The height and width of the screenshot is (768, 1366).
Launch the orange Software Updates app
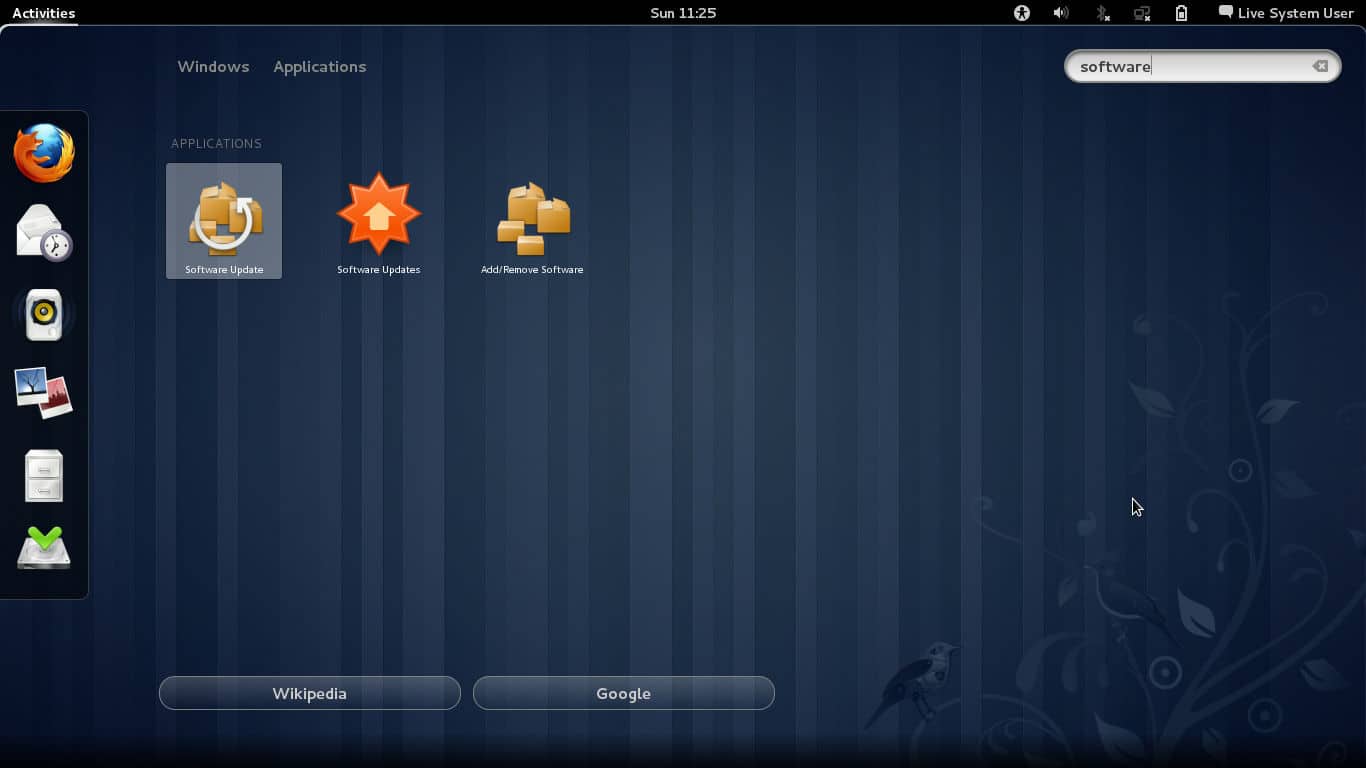click(x=378, y=221)
